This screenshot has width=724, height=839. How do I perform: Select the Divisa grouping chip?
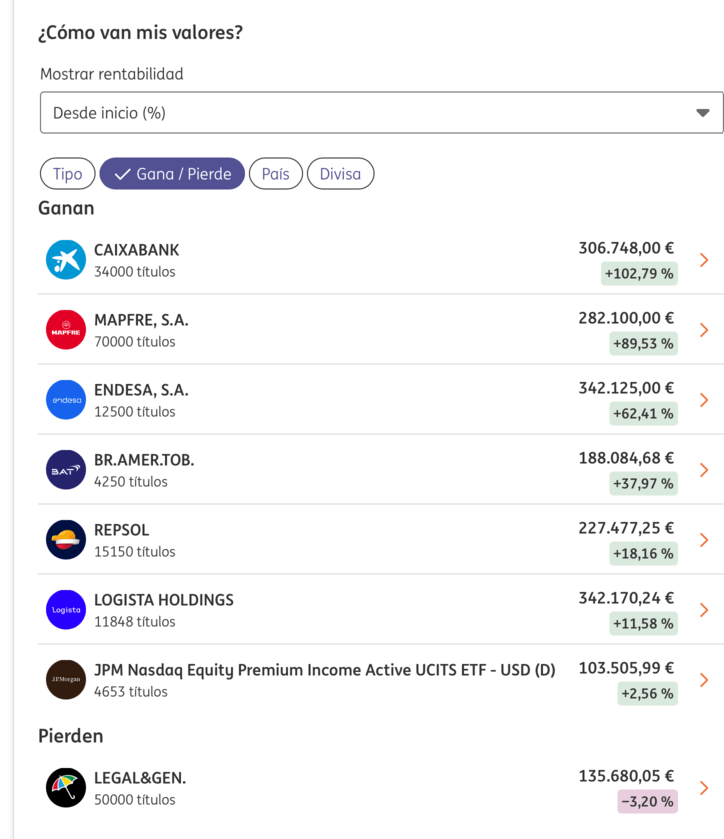pos(340,174)
